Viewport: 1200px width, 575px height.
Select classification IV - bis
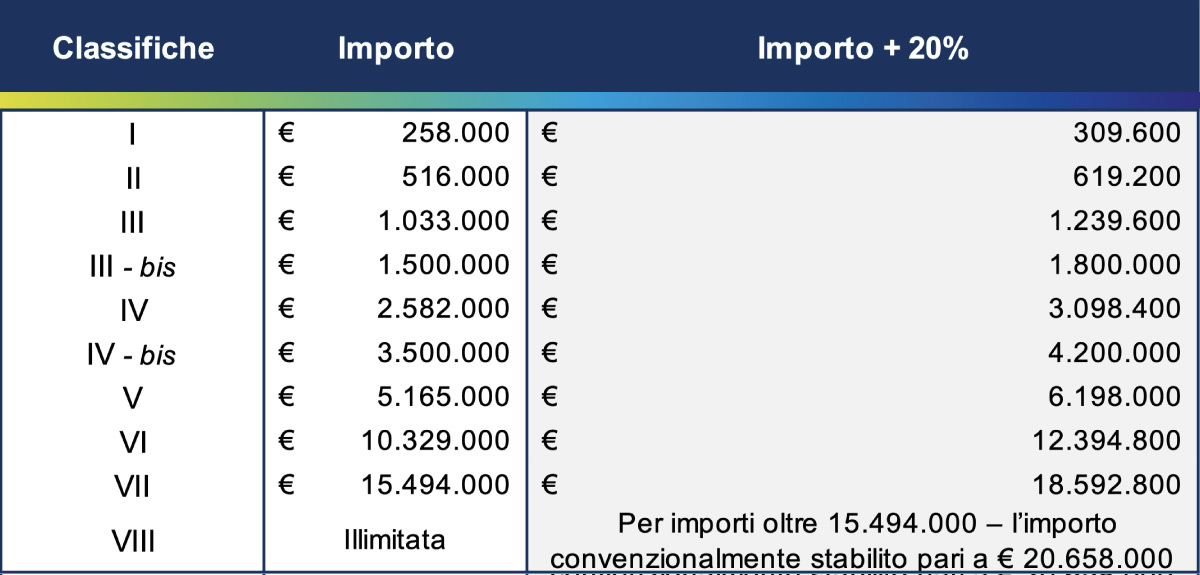(x=133, y=354)
